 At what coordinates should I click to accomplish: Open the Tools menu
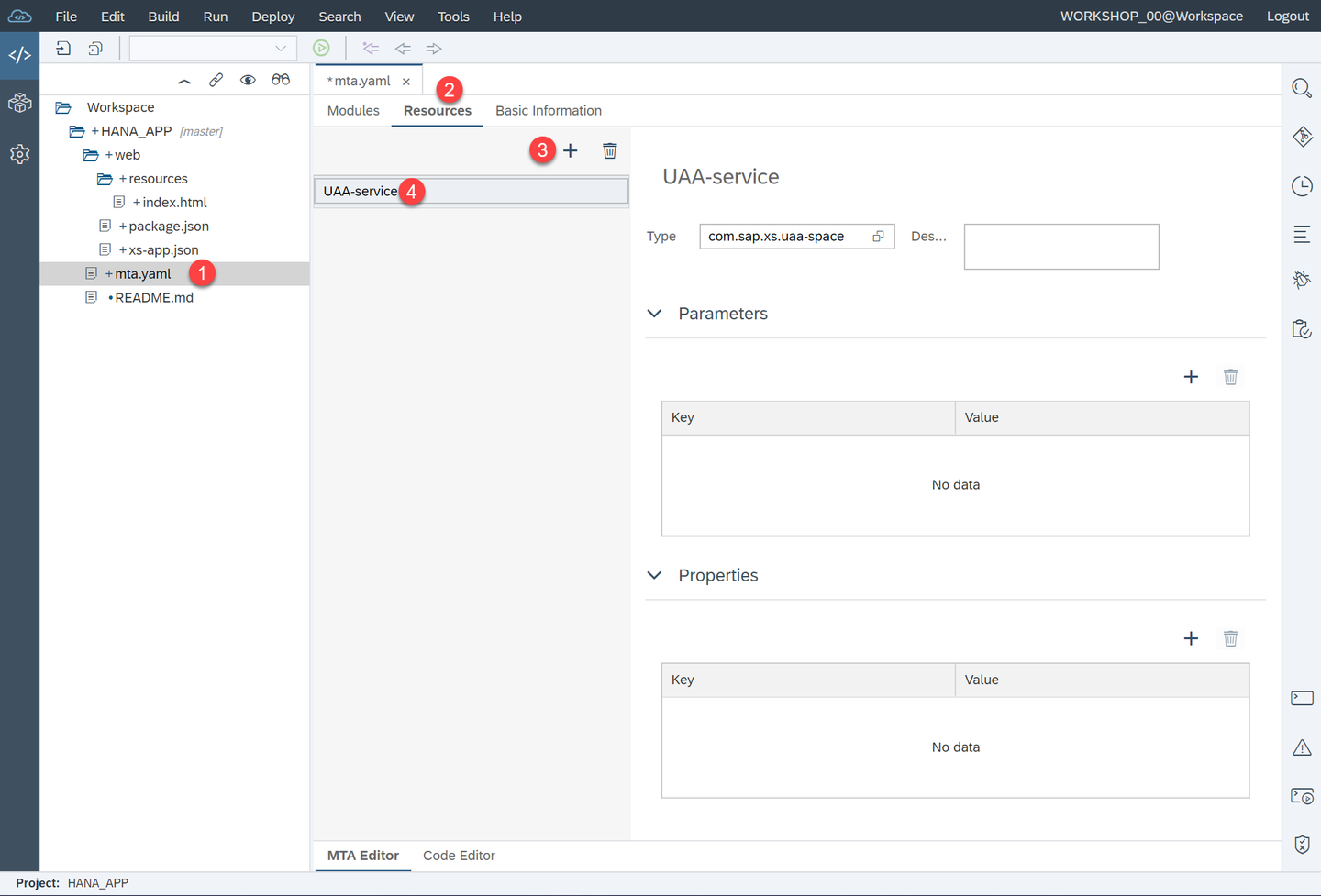coord(453,17)
